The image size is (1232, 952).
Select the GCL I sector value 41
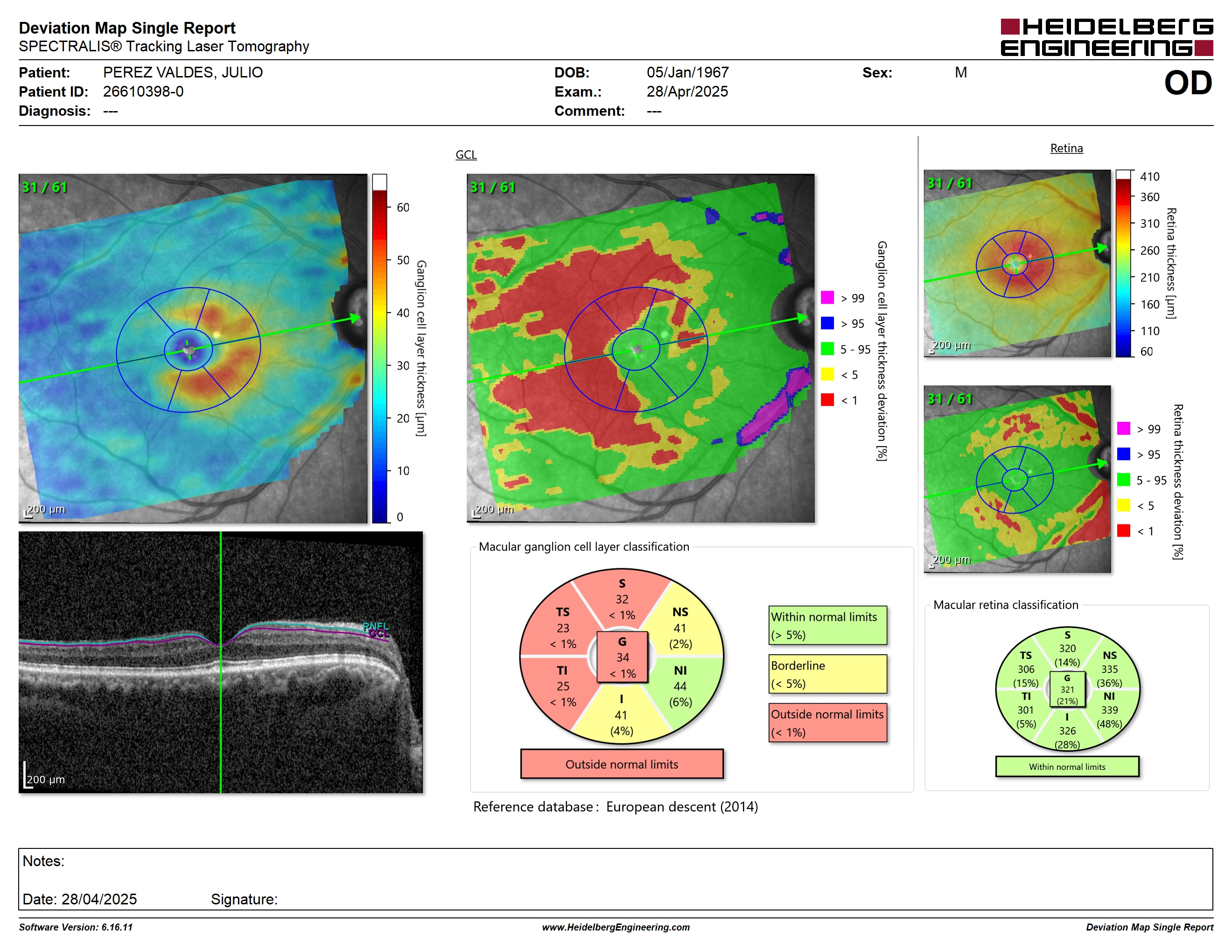(621, 715)
